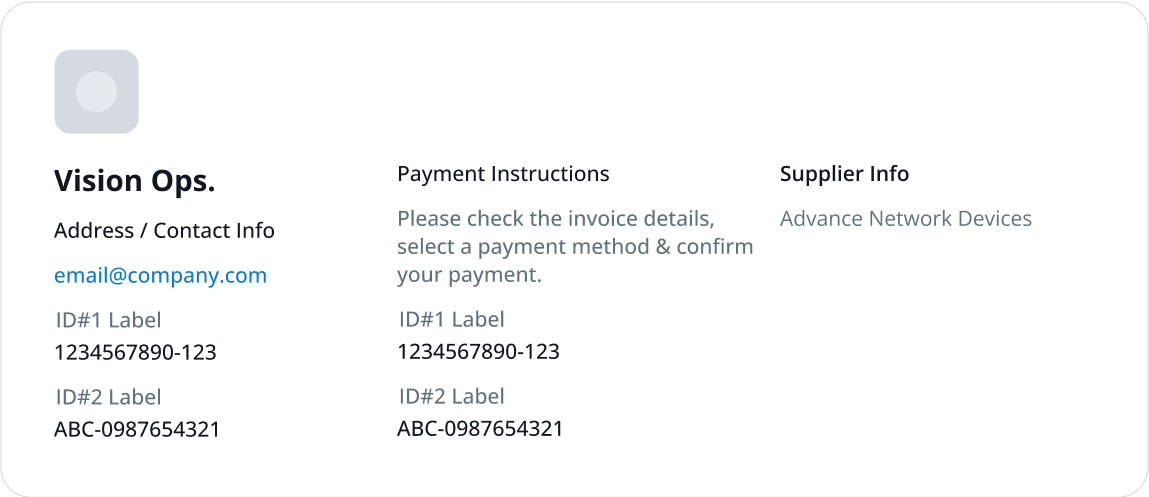Image resolution: width=1149 pixels, height=497 pixels.
Task: Click the Supplier Info heading
Action: [x=844, y=174]
